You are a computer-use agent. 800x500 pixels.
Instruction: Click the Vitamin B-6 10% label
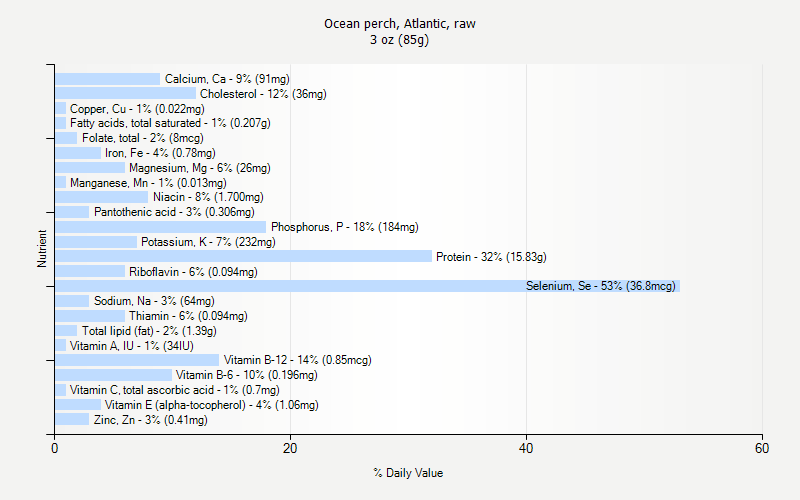point(246,375)
